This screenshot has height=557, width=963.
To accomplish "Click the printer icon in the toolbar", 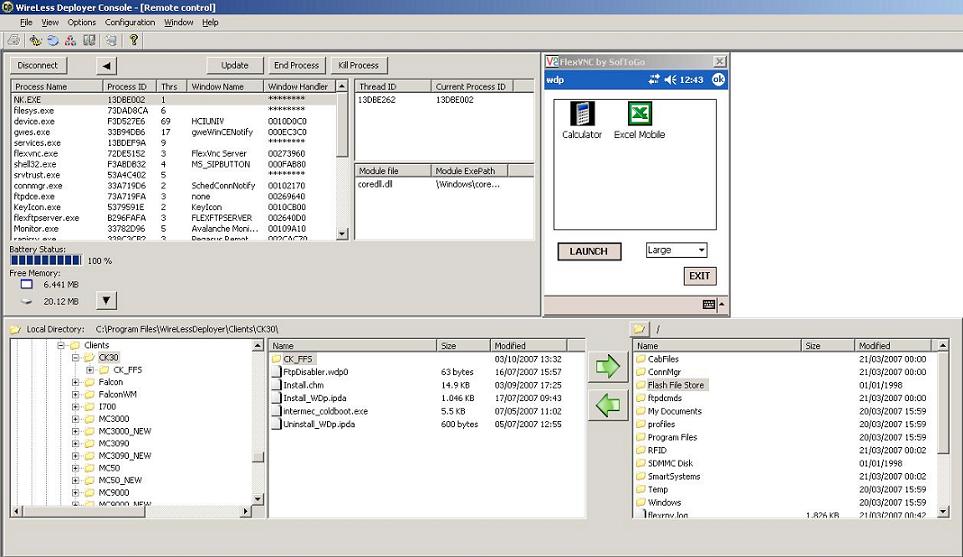I will (13, 40).
